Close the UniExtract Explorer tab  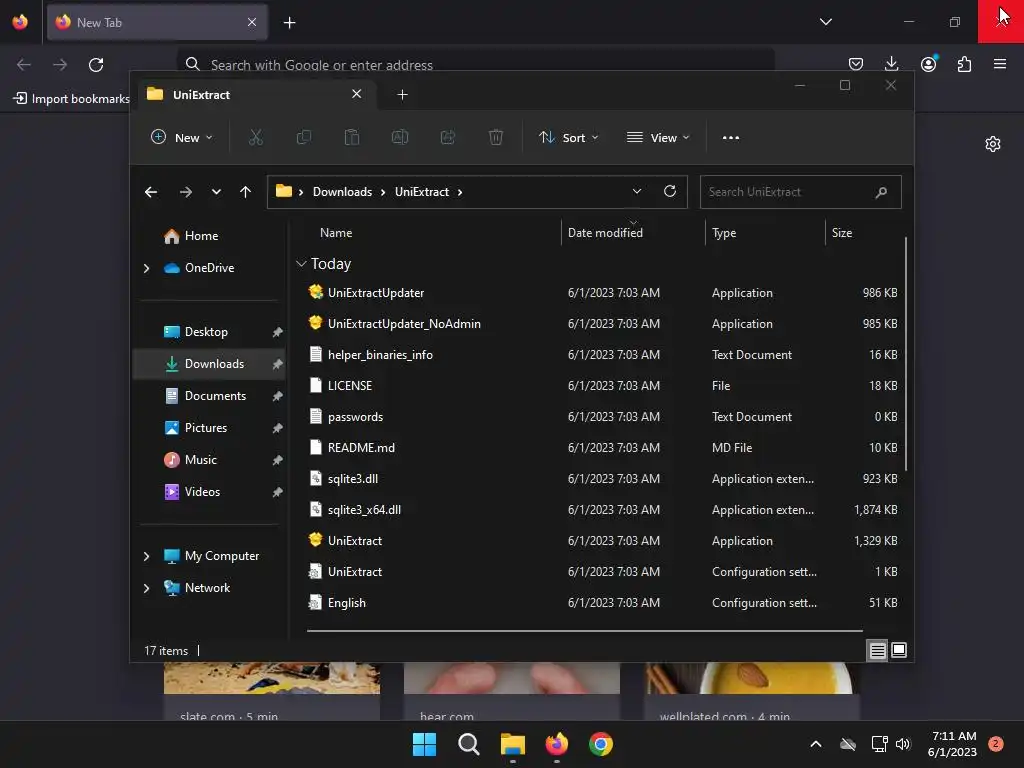(x=357, y=94)
